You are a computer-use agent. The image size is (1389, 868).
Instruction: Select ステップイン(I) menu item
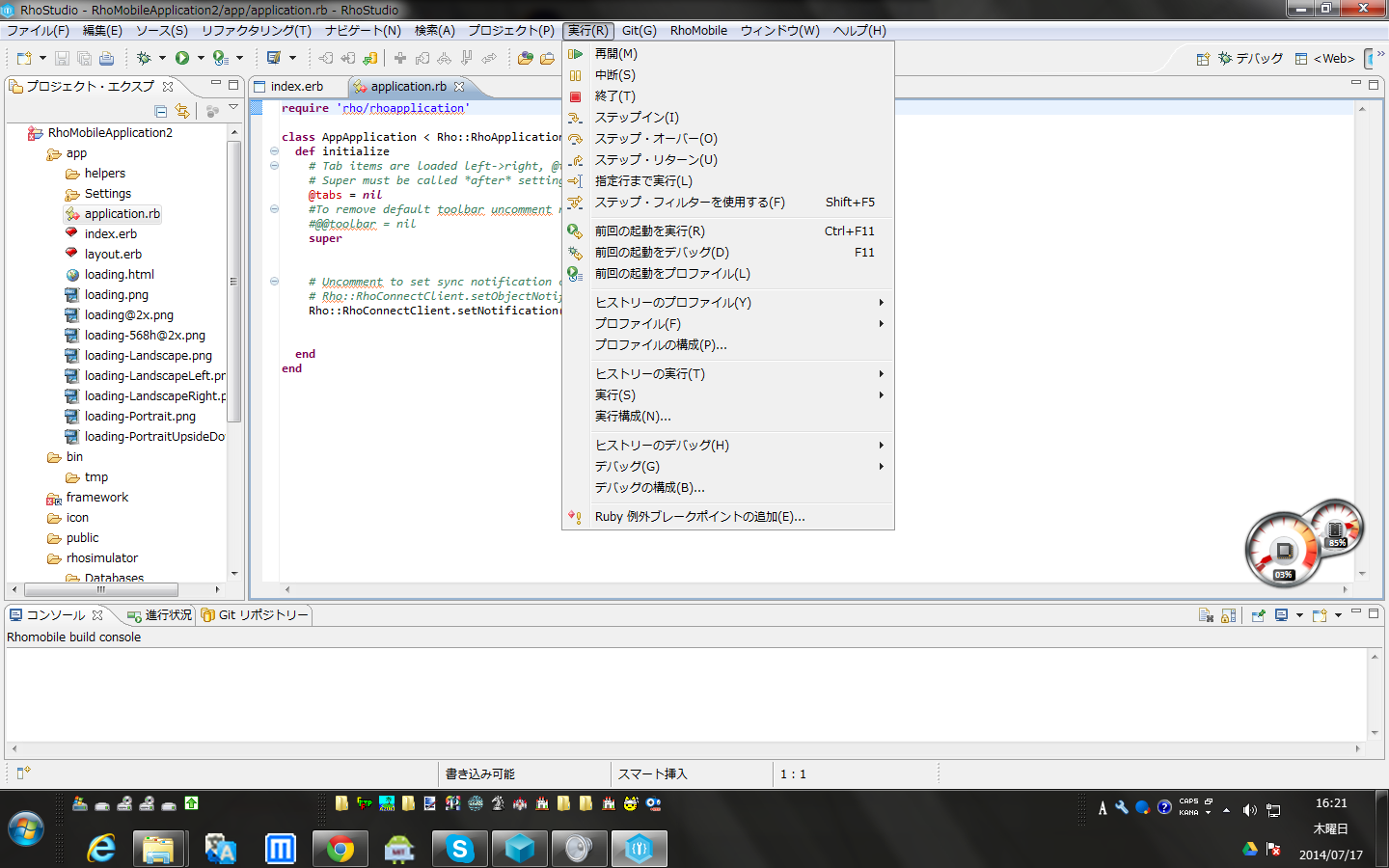728,118
